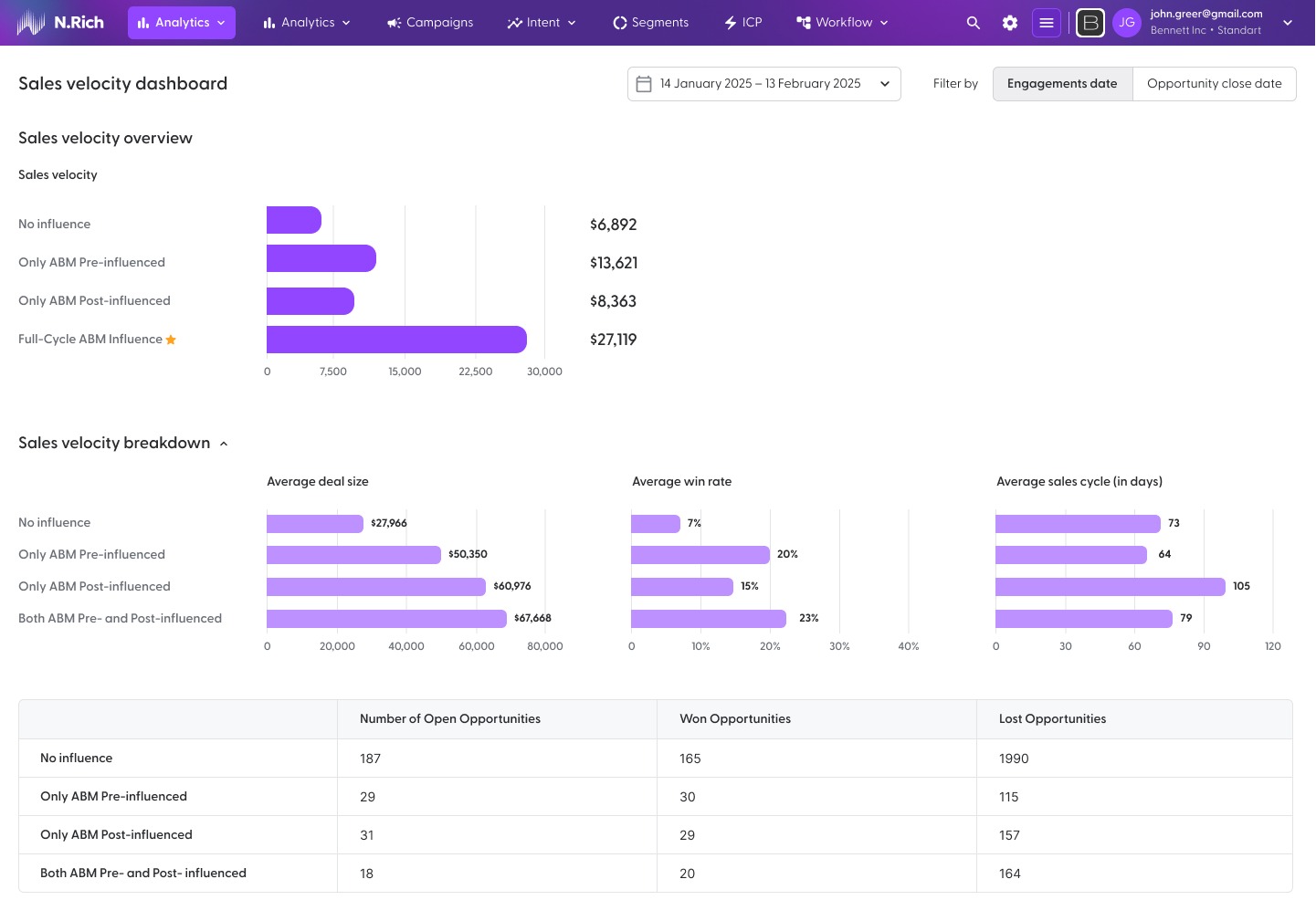
Task: Click the N.Rich logo
Action: click(60, 23)
